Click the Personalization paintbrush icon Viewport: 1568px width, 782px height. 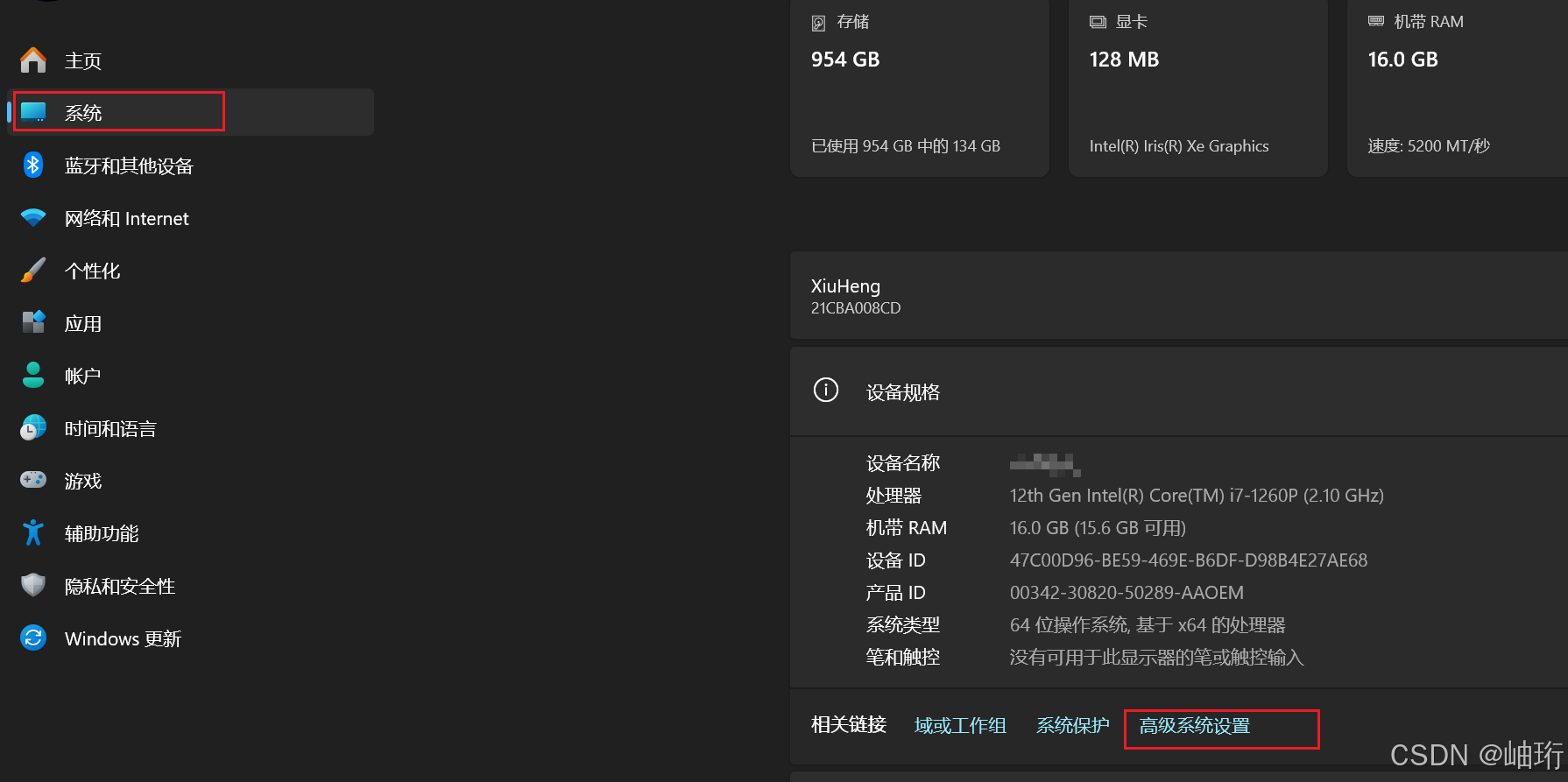tap(33, 270)
